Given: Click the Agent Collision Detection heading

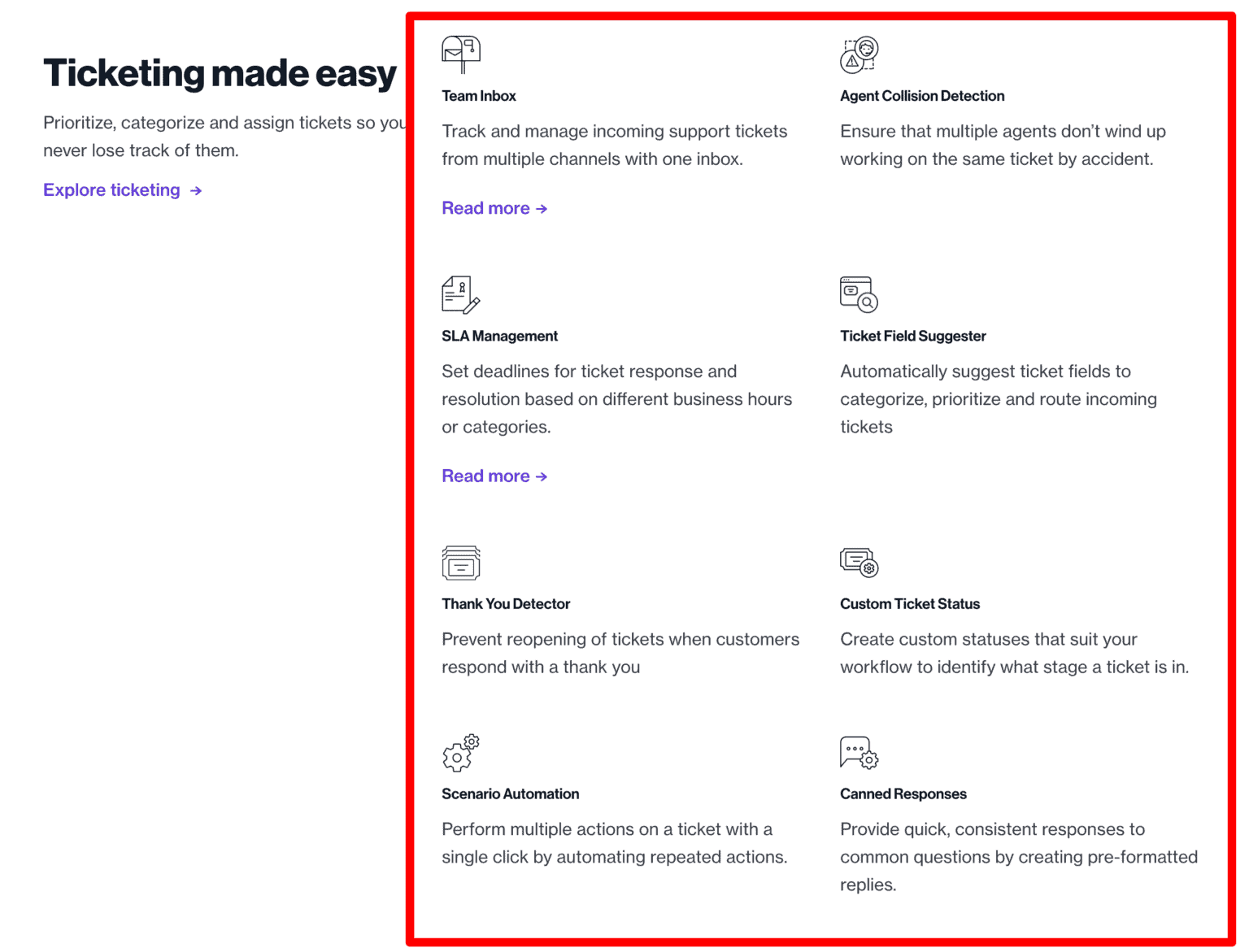Looking at the screenshot, I should coord(922,95).
